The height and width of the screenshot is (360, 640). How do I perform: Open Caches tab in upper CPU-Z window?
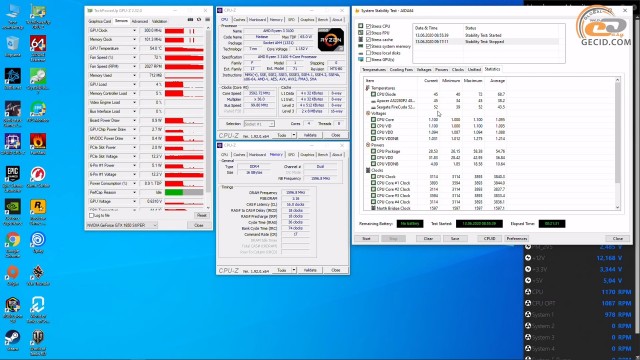pos(239,20)
